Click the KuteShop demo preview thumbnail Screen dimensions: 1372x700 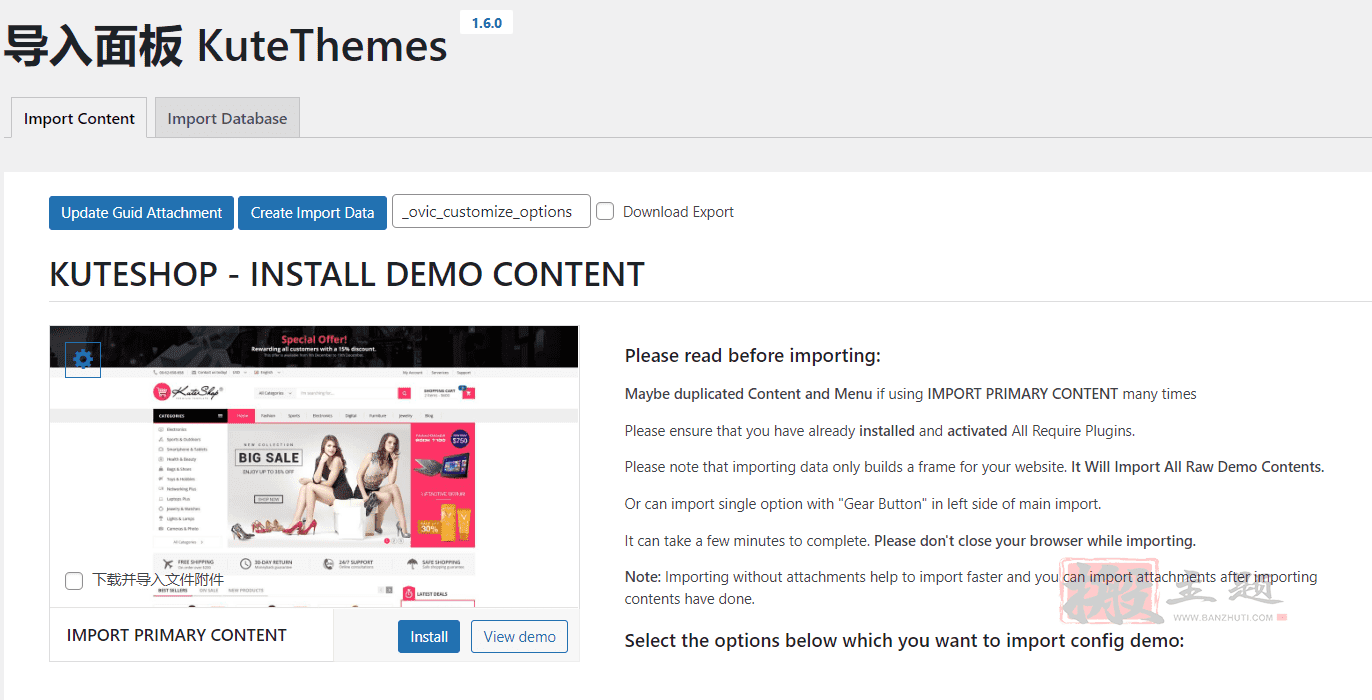(x=314, y=466)
